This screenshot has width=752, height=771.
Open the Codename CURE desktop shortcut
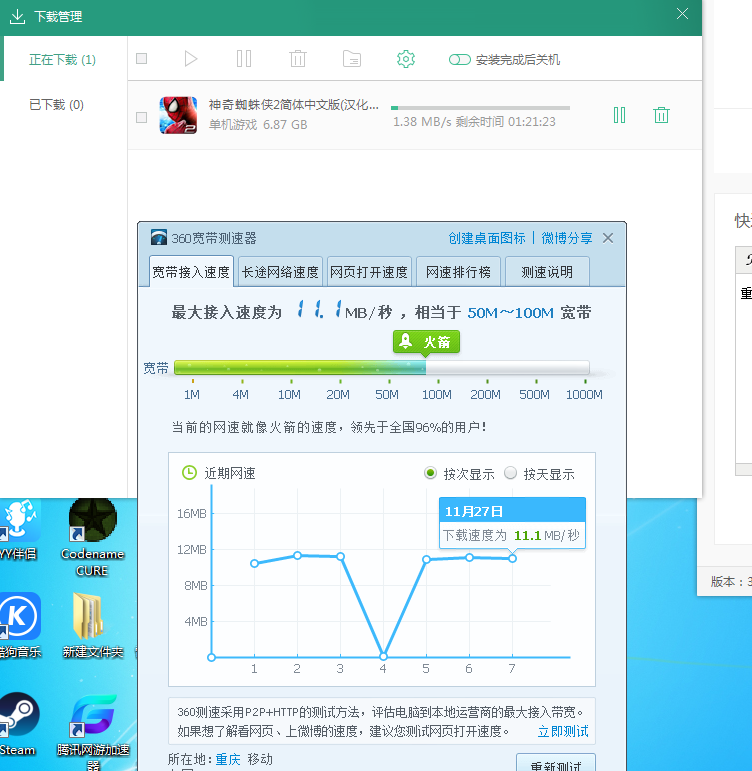click(92, 538)
